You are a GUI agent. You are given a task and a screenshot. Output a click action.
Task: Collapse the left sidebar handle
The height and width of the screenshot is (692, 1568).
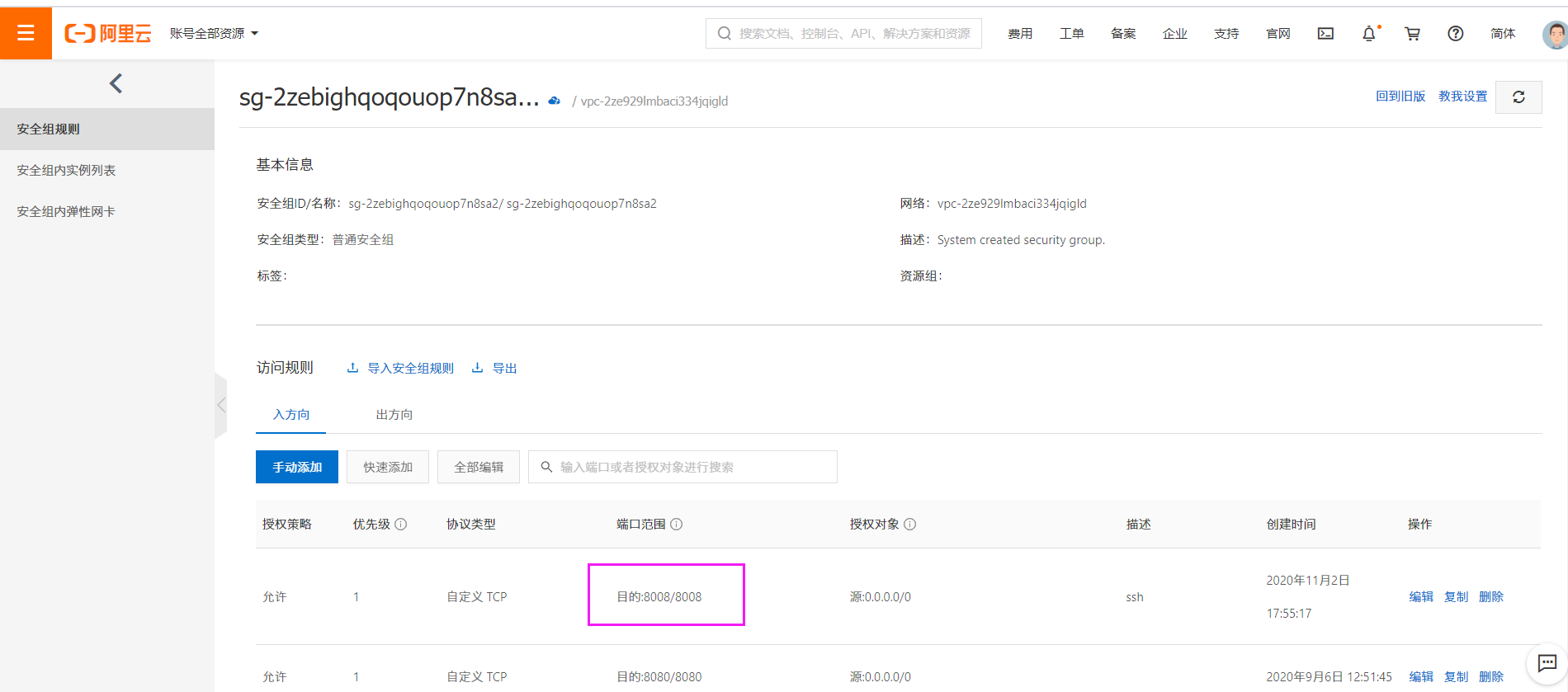[x=221, y=405]
